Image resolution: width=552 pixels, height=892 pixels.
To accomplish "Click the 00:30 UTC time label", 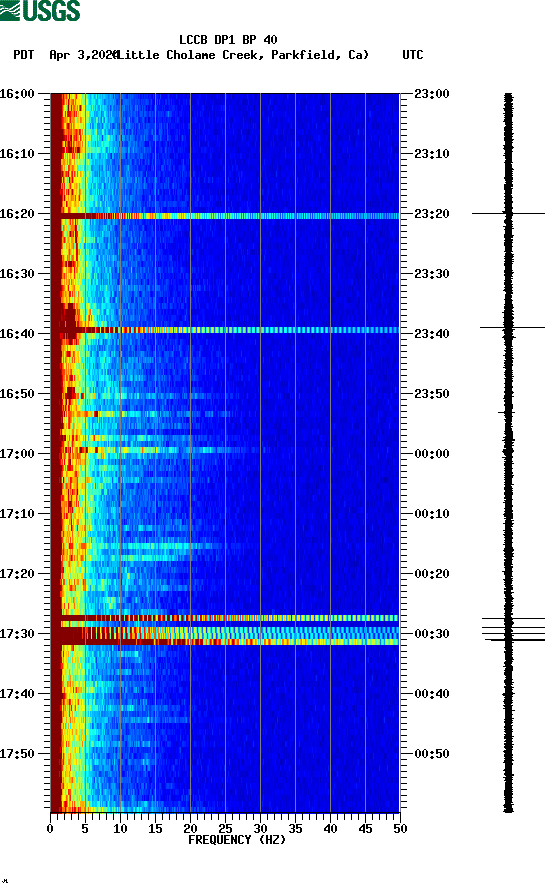I will (x=432, y=634).
